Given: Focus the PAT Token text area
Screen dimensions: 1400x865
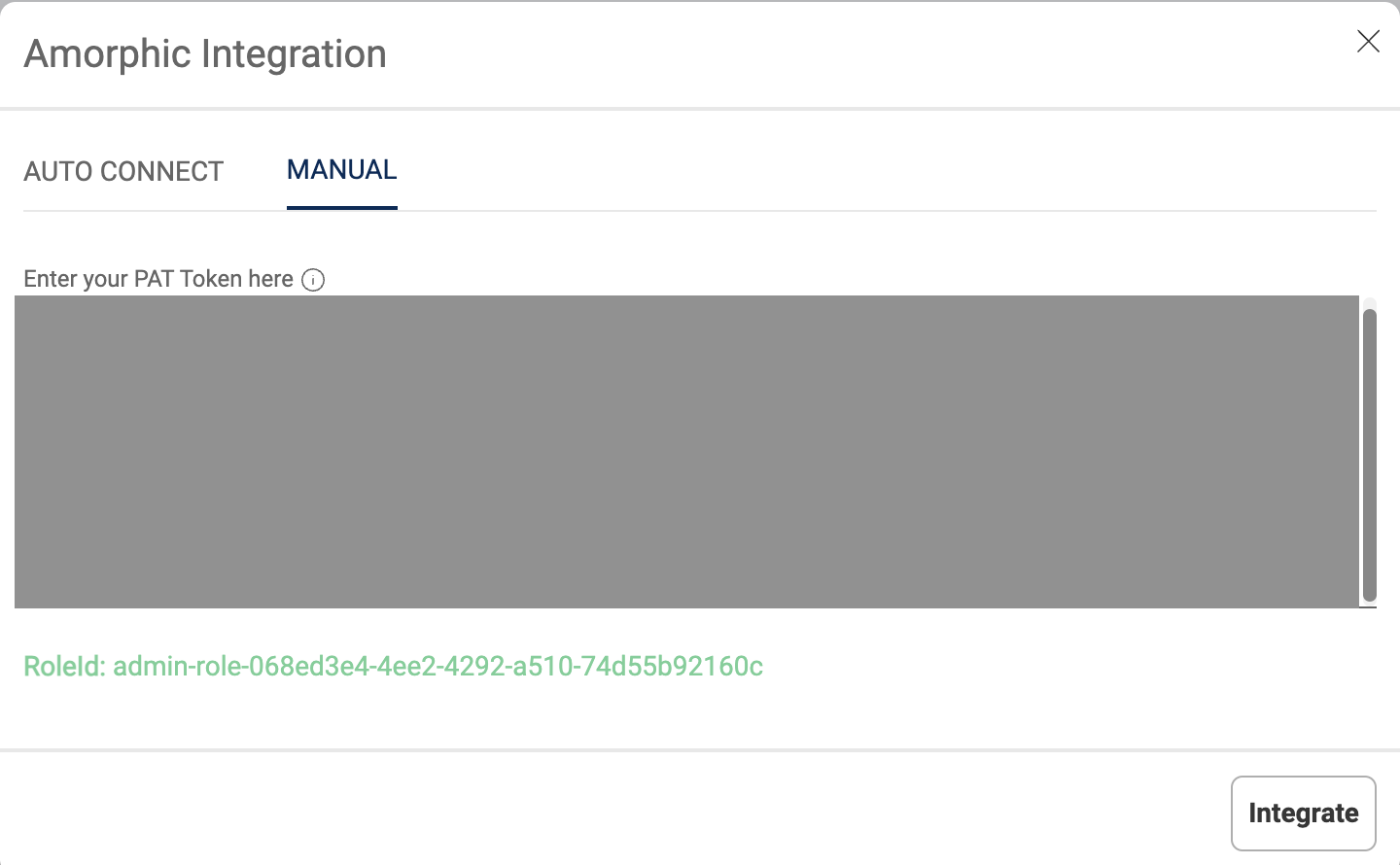Looking at the screenshot, I should click(x=687, y=452).
